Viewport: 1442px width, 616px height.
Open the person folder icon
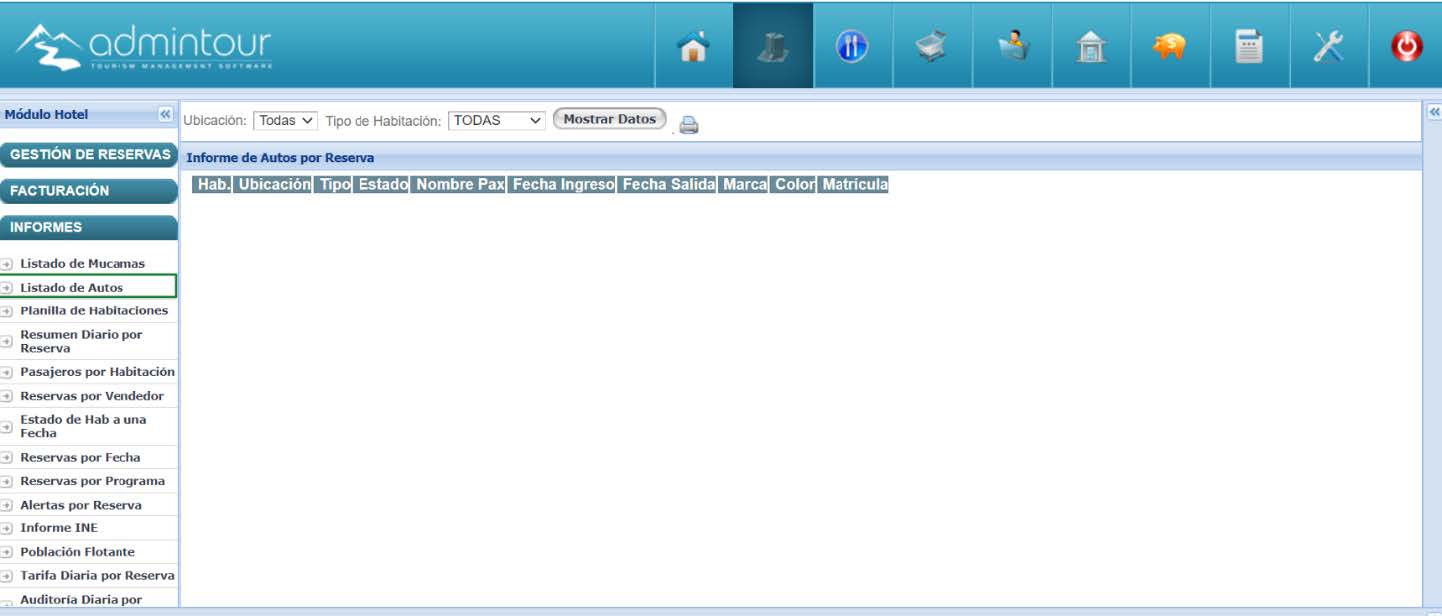coord(1012,46)
